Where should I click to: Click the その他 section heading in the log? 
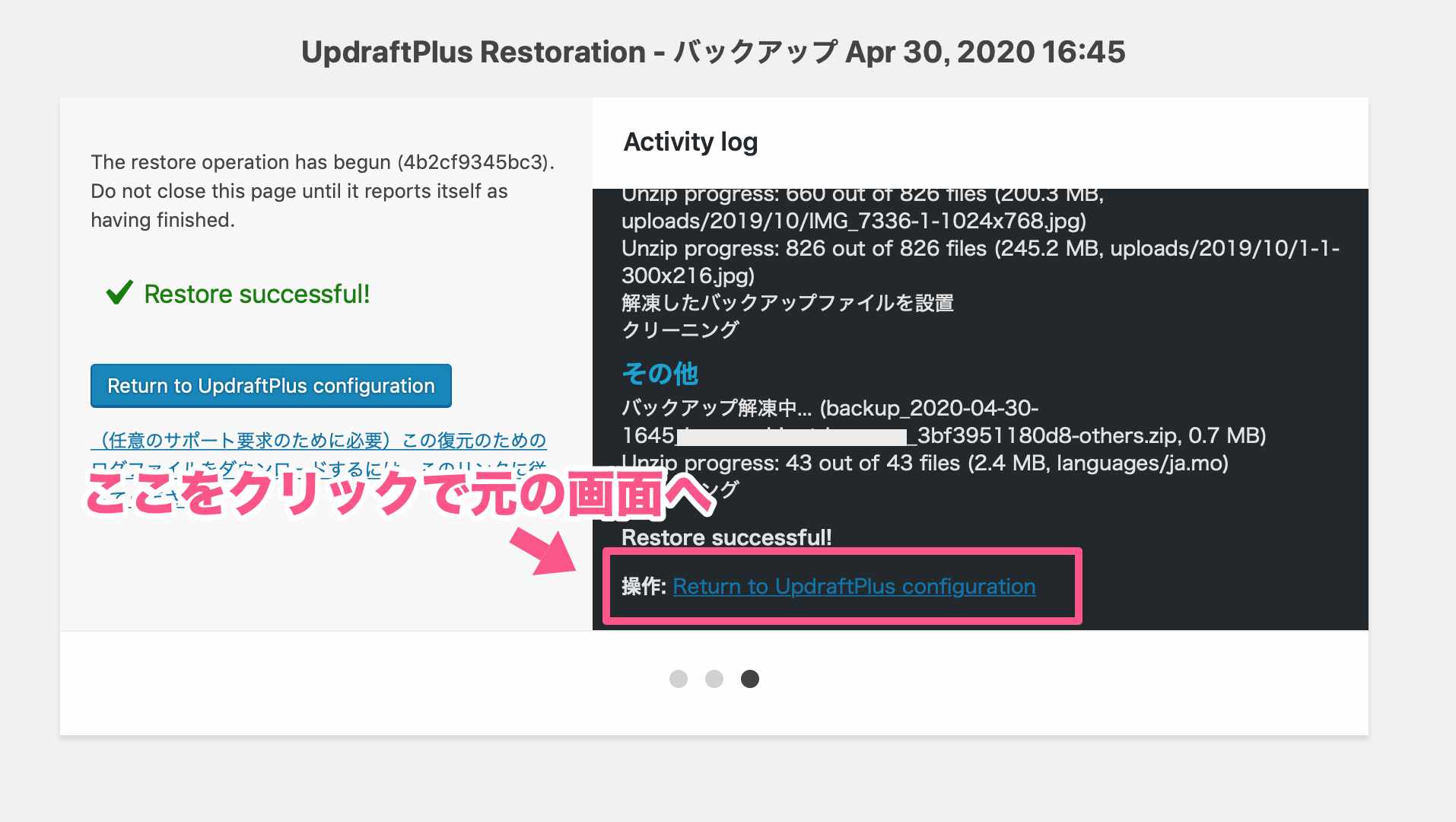coord(660,373)
